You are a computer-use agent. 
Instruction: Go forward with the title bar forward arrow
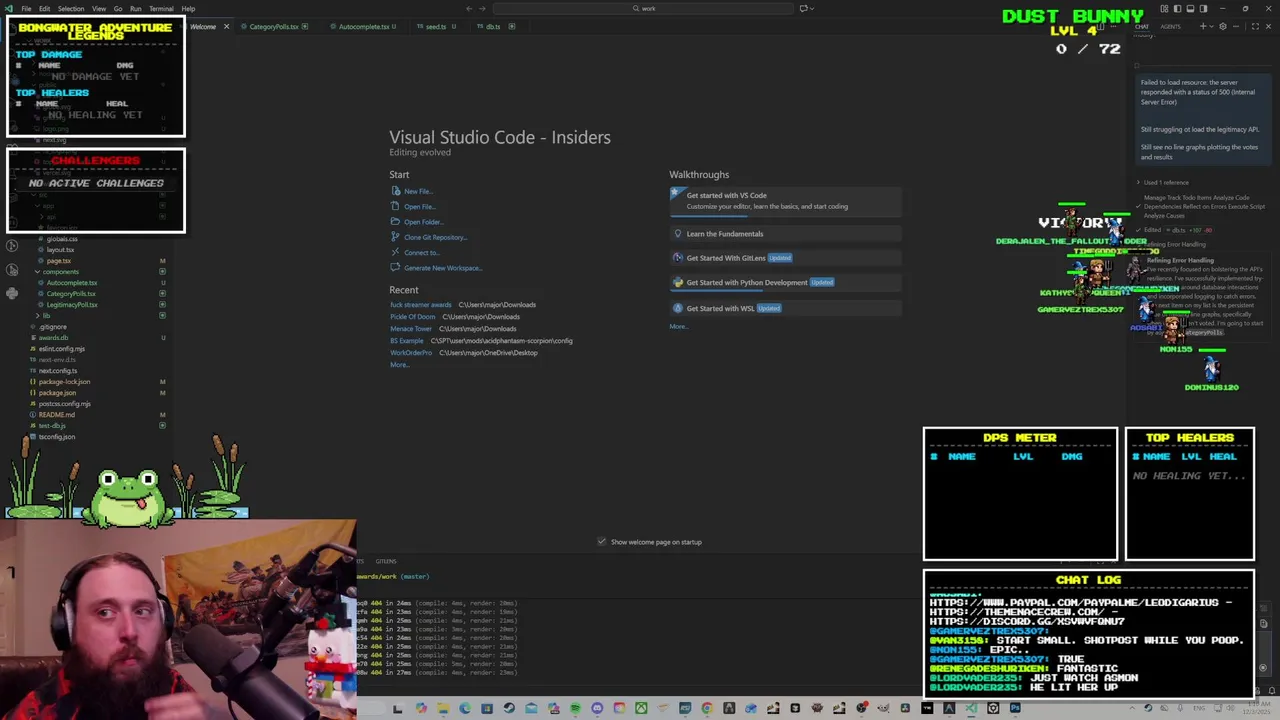pos(482,8)
